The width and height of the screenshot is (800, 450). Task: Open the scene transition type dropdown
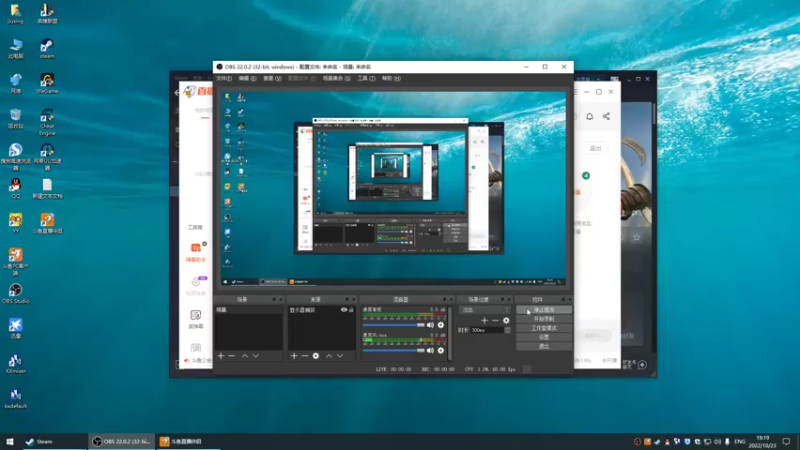click(x=485, y=310)
